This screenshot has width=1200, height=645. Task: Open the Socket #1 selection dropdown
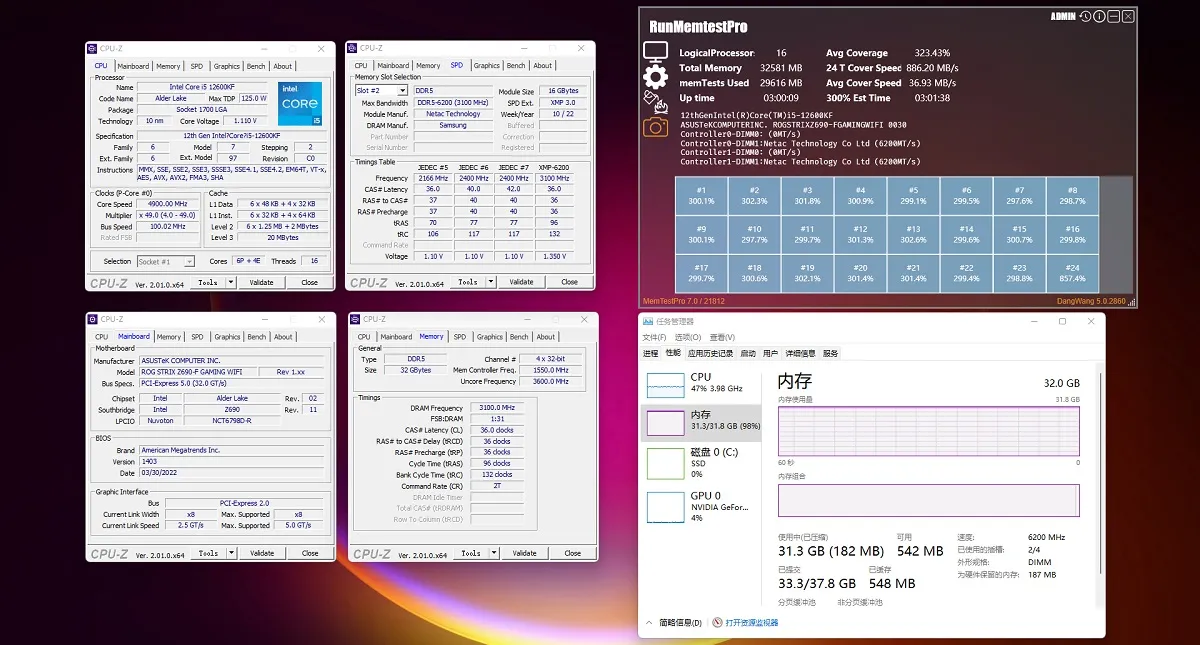point(166,261)
